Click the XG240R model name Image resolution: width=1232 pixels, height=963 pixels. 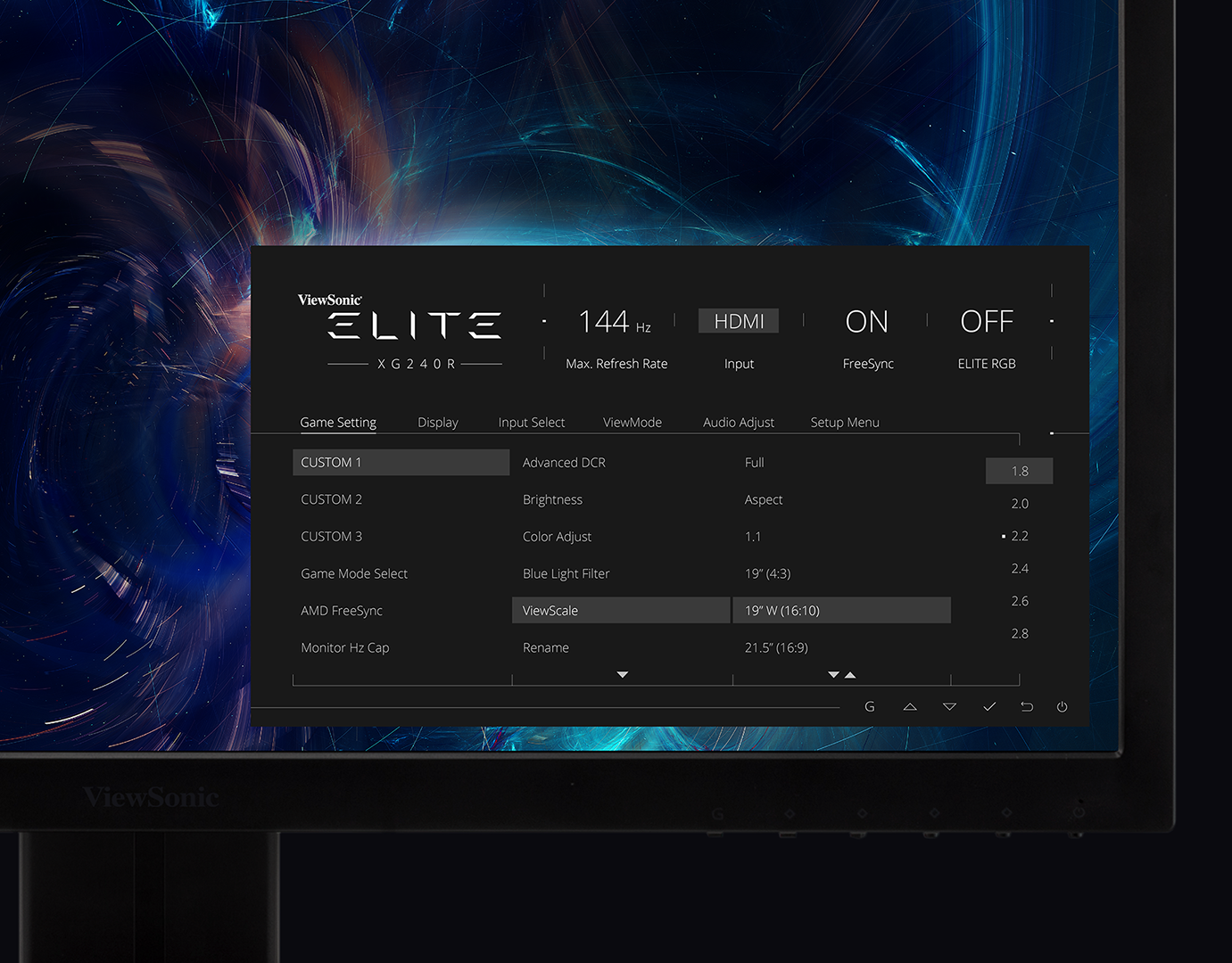[416, 364]
